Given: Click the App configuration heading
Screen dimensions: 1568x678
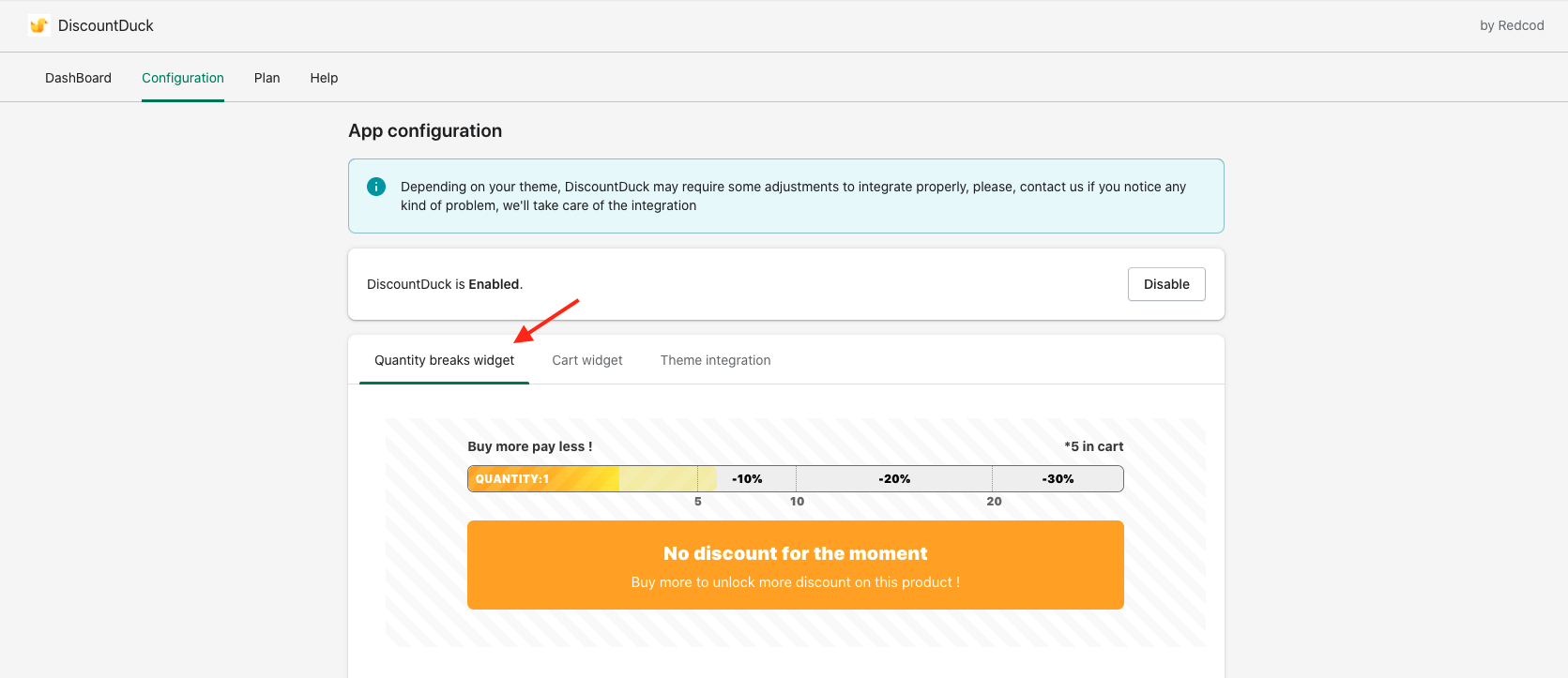Looking at the screenshot, I should pyautogui.click(x=425, y=130).
